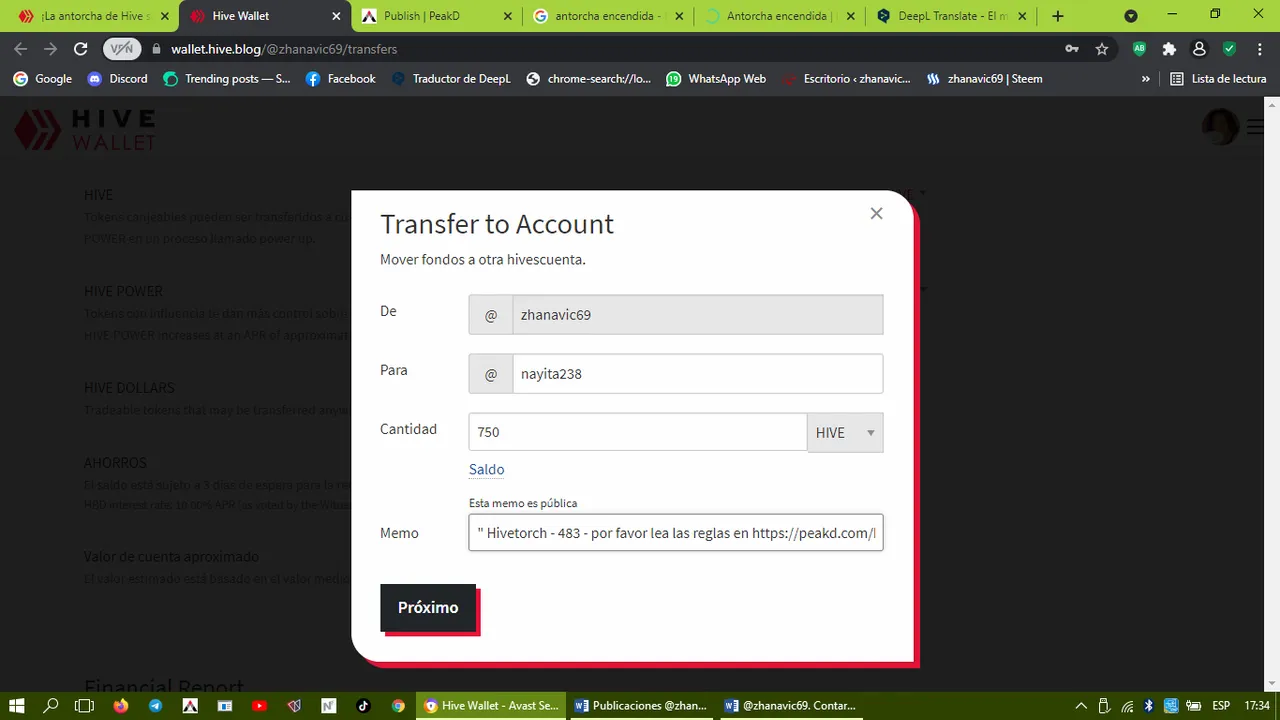The image size is (1280, 720).
Task: Open Lista de lectura reading list
Action: pos(1218,79)
